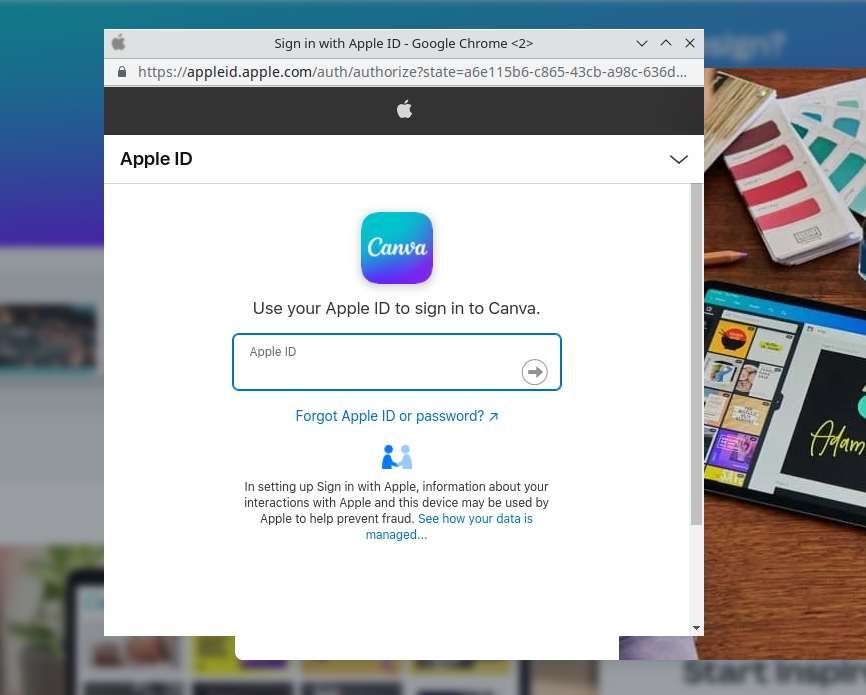The image size is (866, 695).
Task: Open the See how your data is managed link
Action: (450, 527)
